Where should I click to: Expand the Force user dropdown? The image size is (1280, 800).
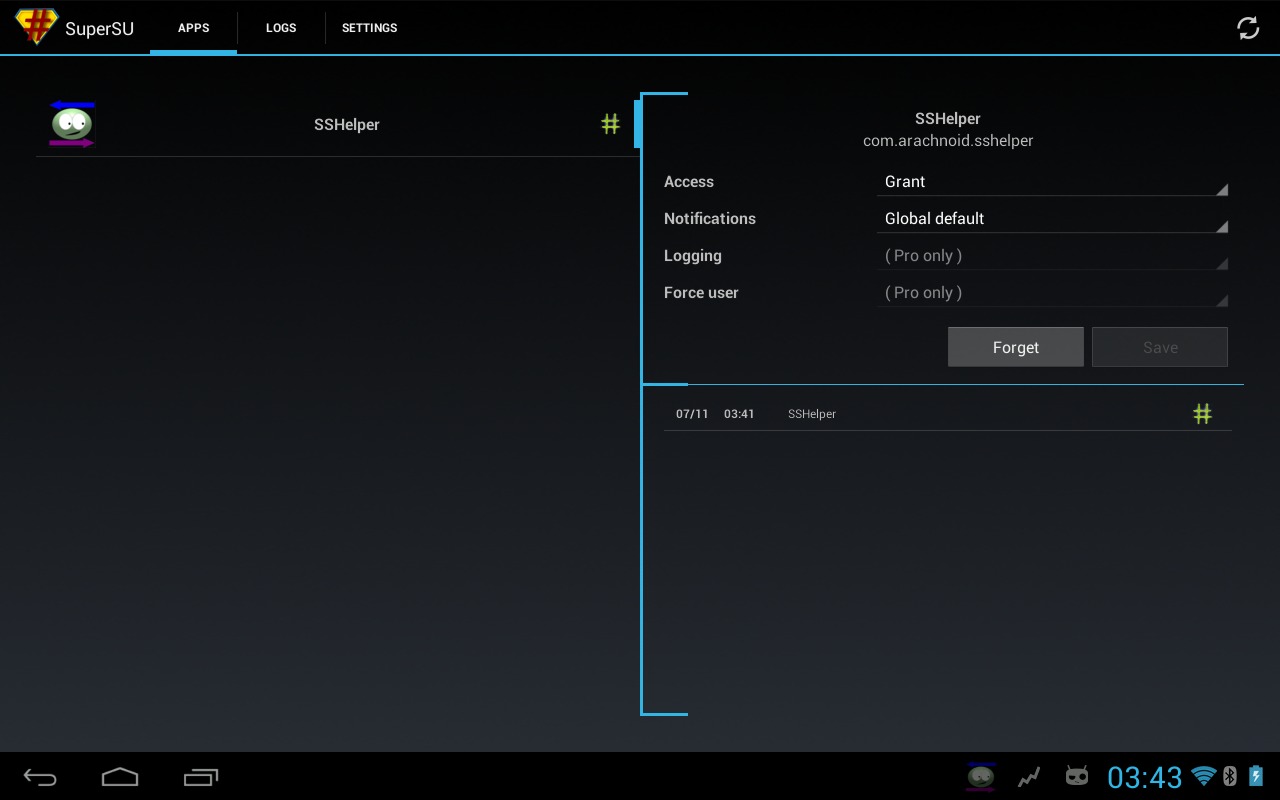tap(1051, 293)
